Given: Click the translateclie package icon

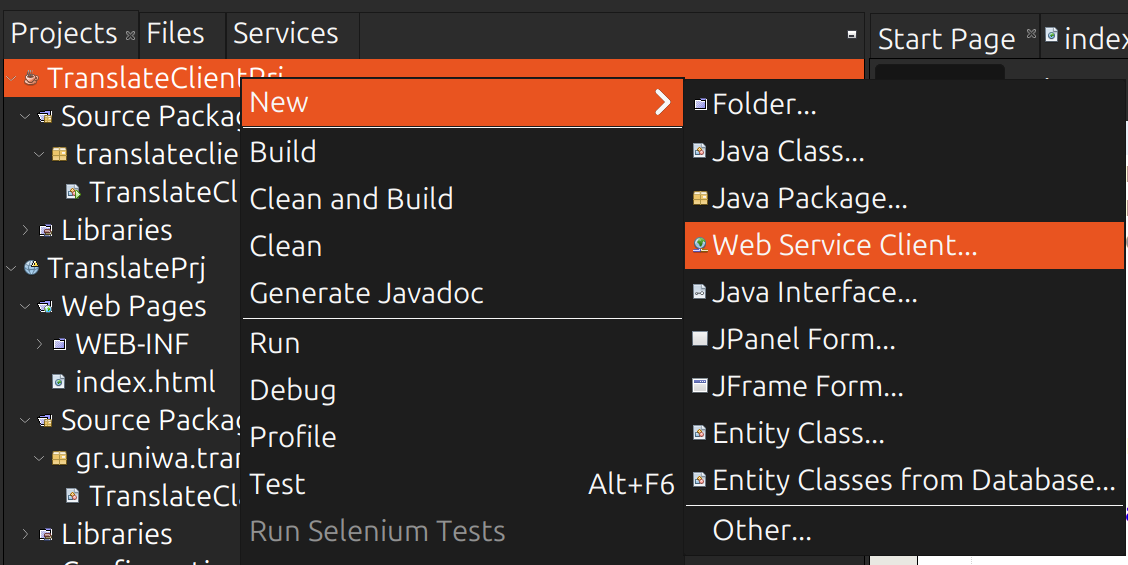Looking at the screenshot, I should 60,154.
